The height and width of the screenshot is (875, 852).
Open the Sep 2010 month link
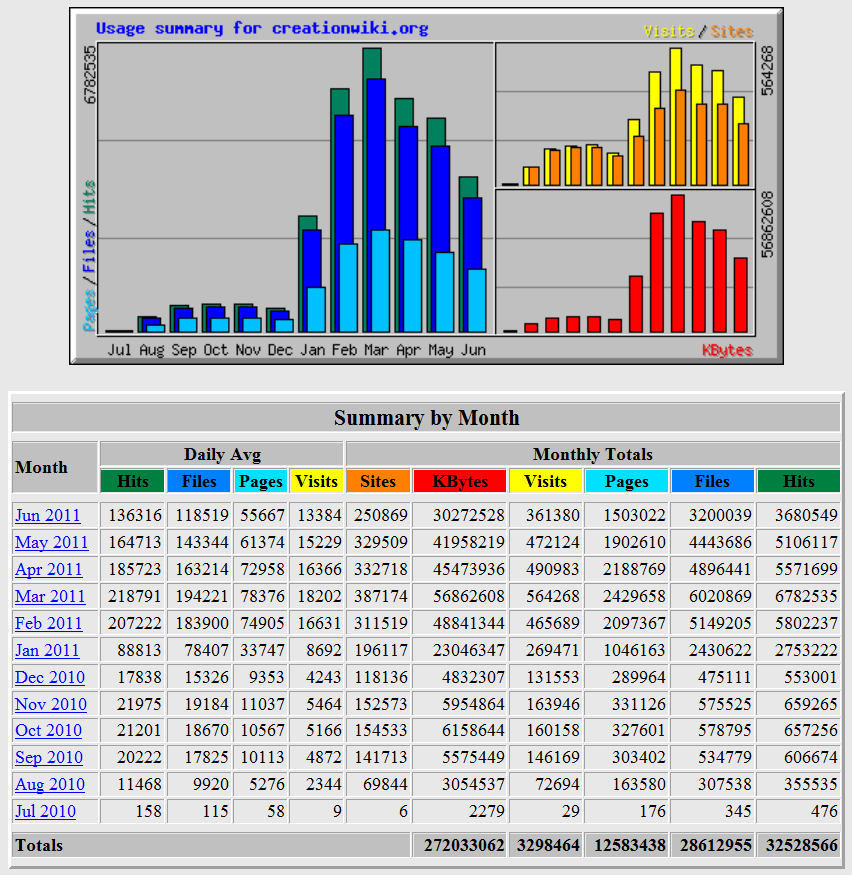point(49,758)
